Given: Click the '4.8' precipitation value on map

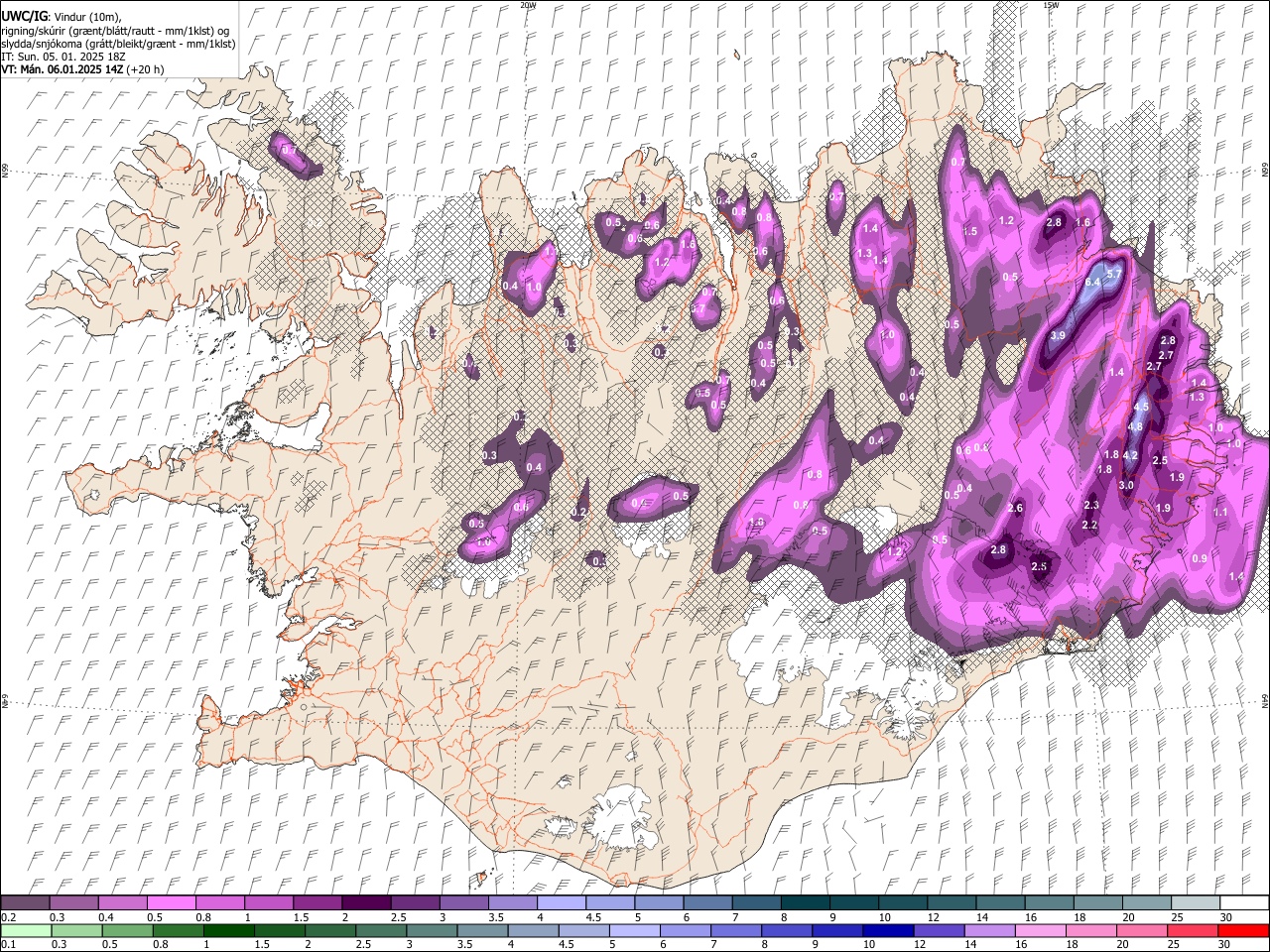Looking at the screenshot, I should [1136, 427].
